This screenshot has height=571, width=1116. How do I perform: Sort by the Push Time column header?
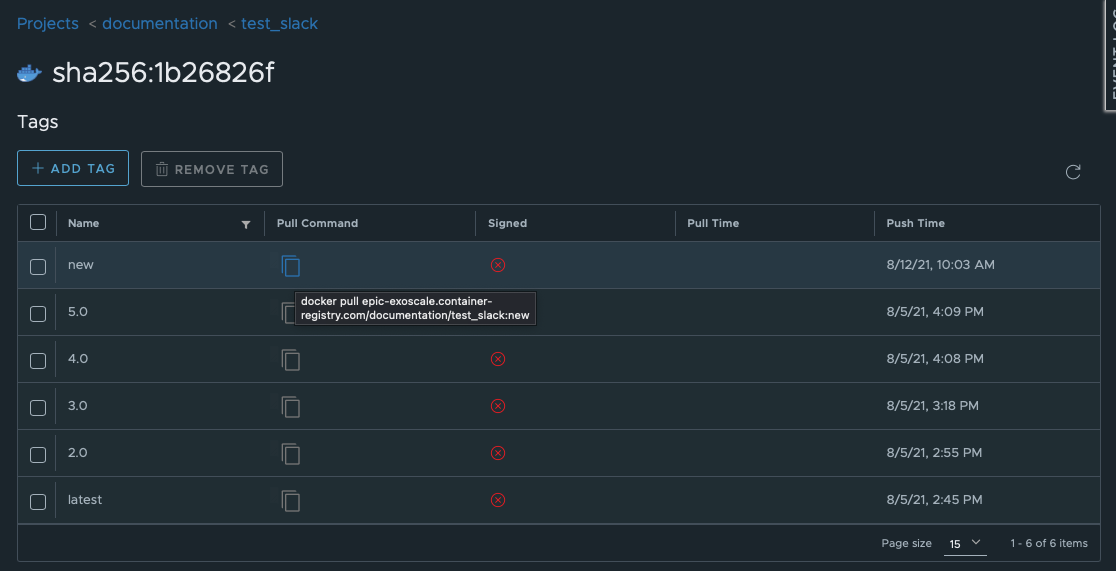coord(915,223)
